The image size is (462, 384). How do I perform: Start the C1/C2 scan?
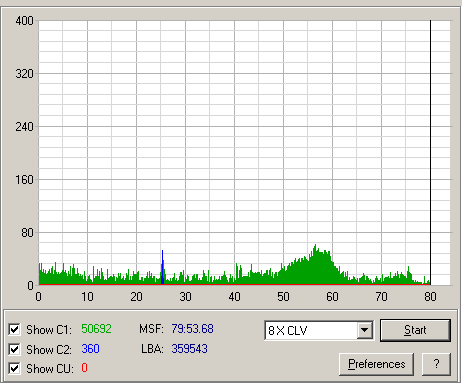click(x=415, y=330)
